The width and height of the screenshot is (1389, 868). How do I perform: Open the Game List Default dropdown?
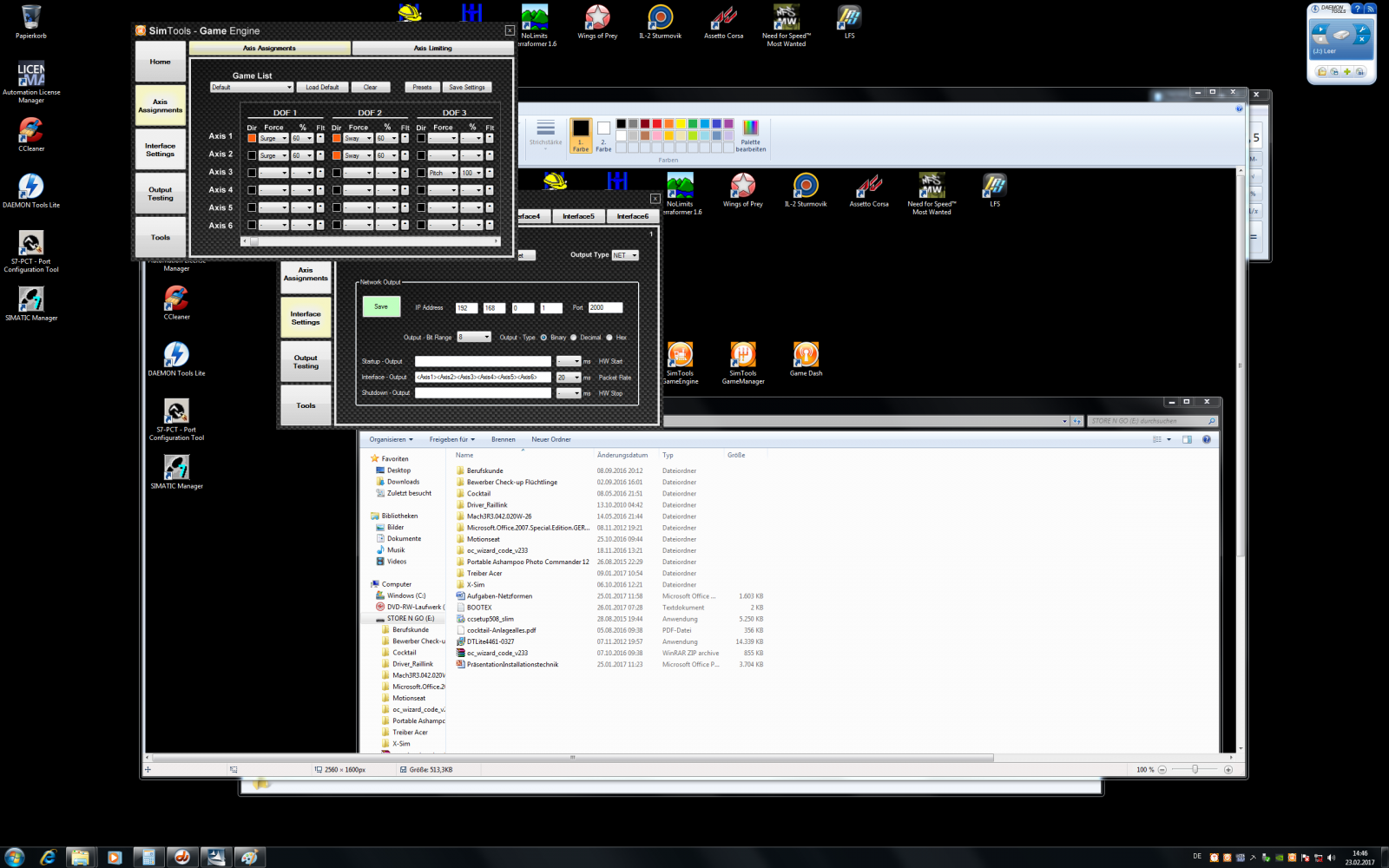(252, 87)
